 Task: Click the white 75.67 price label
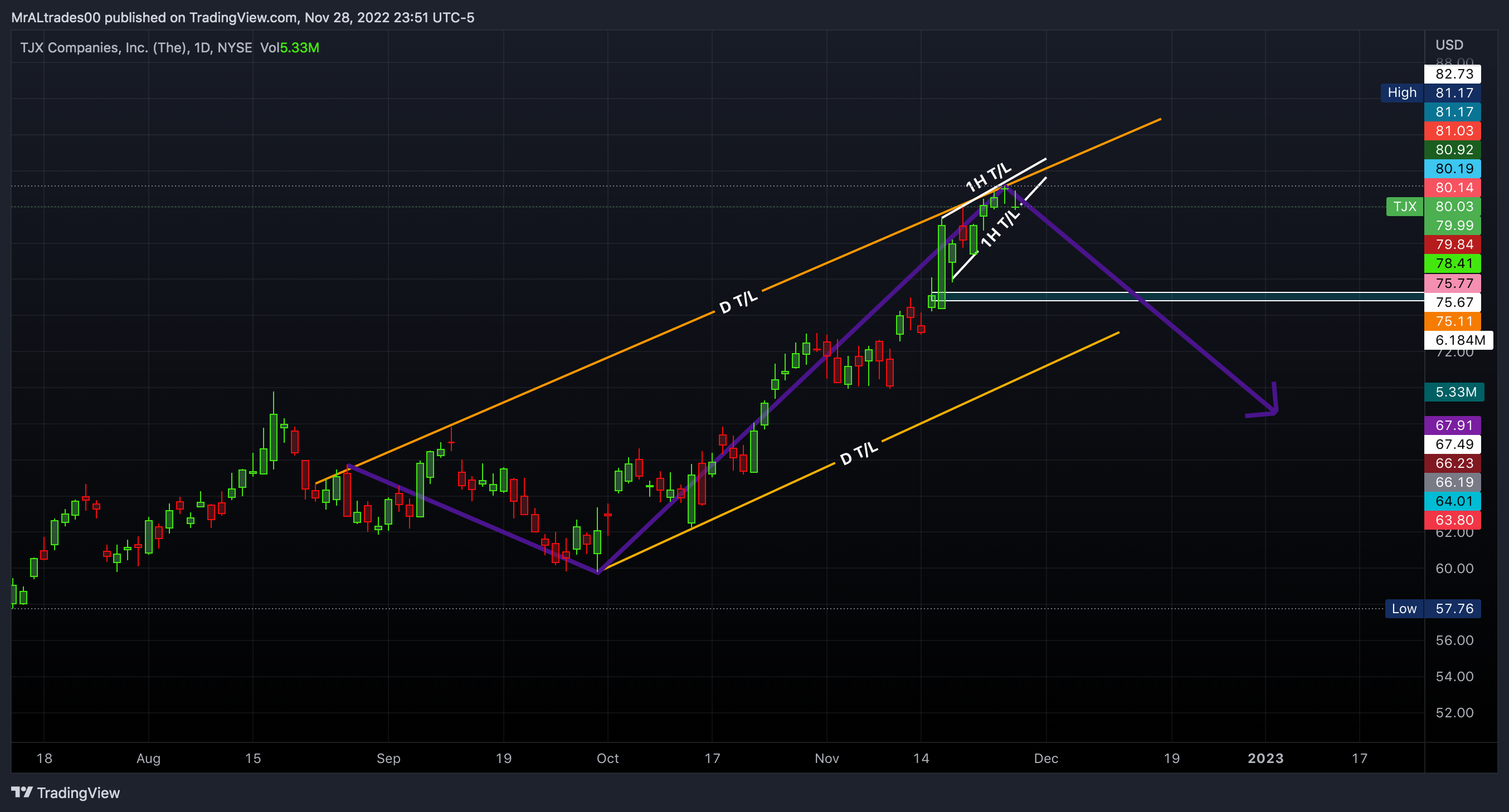[x=1453, y=302]
